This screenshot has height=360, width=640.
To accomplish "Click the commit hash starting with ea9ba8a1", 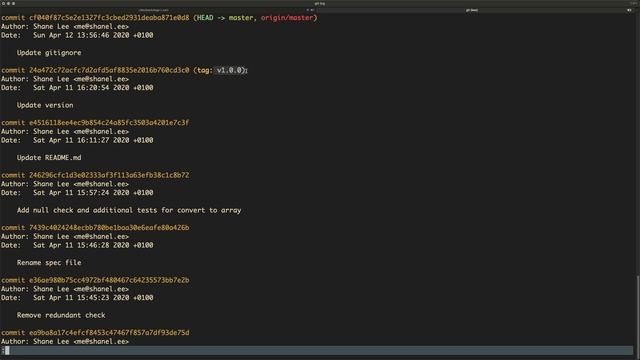I will (x=109, y=333).
